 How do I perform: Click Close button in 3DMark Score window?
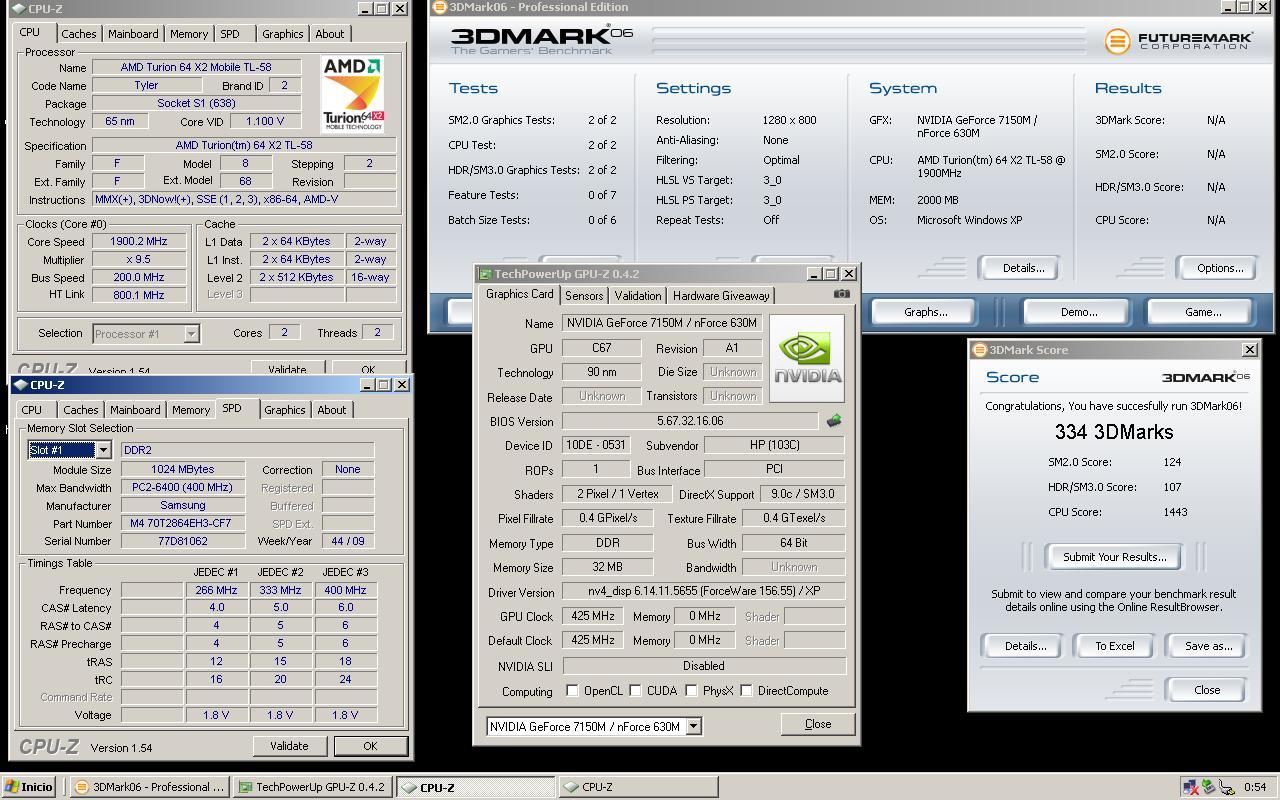1207,690
